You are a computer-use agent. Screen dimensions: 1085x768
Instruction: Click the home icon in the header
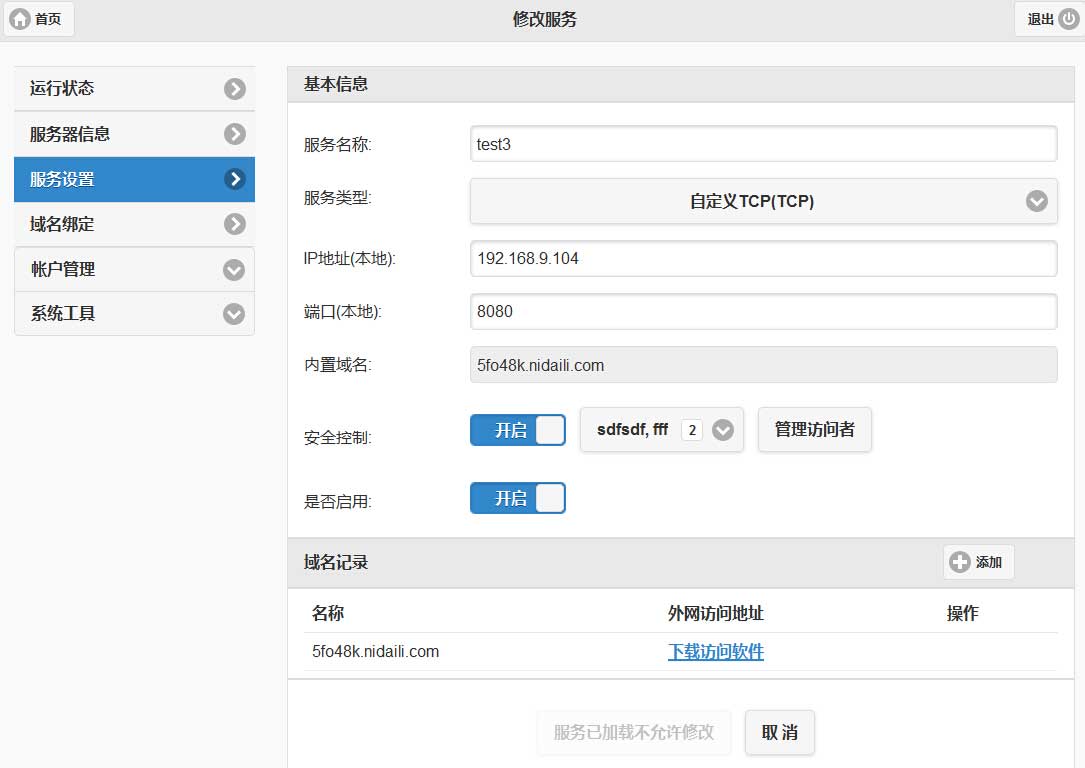click(x=20, y=19)
